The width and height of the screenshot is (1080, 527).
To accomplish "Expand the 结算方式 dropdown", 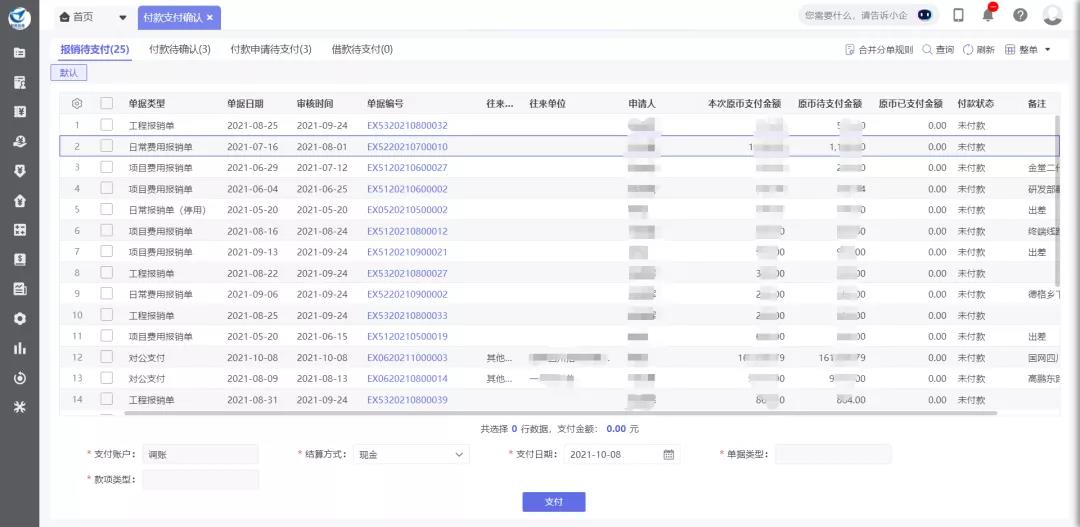I will (460, 454).
